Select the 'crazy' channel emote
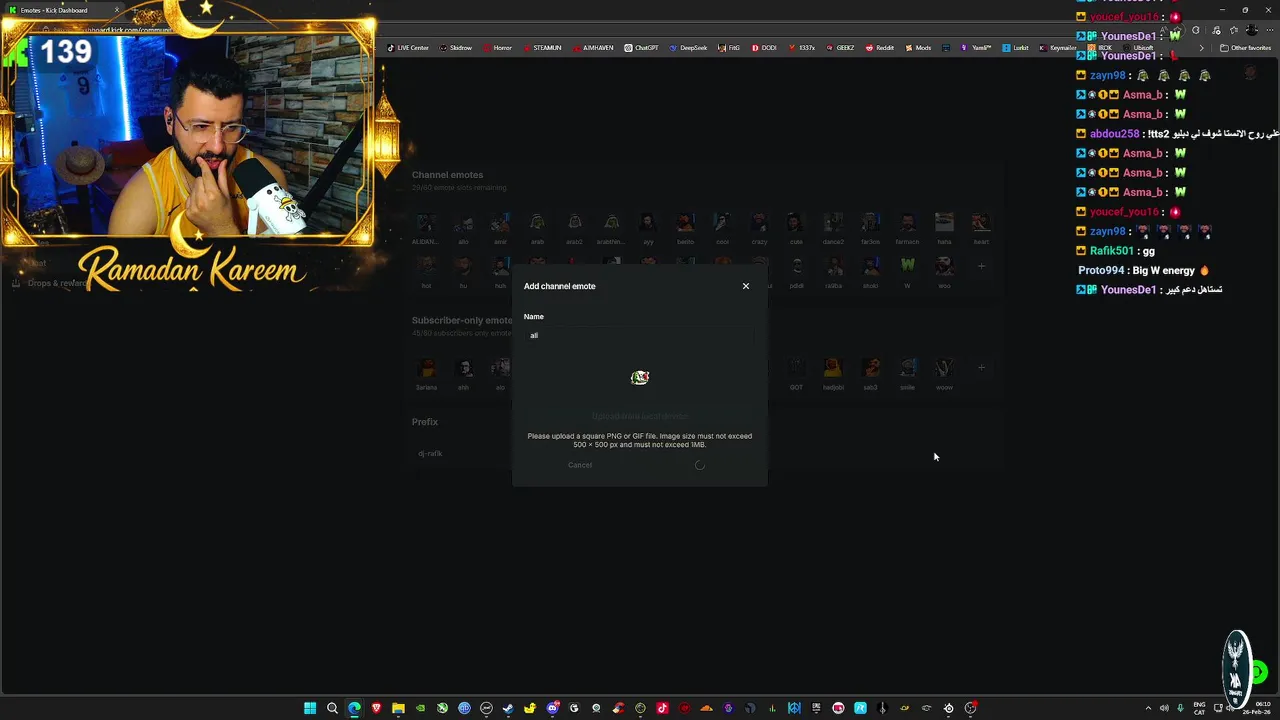Image resolution: width=1280 pixels, height=720 pixels. 759,222
